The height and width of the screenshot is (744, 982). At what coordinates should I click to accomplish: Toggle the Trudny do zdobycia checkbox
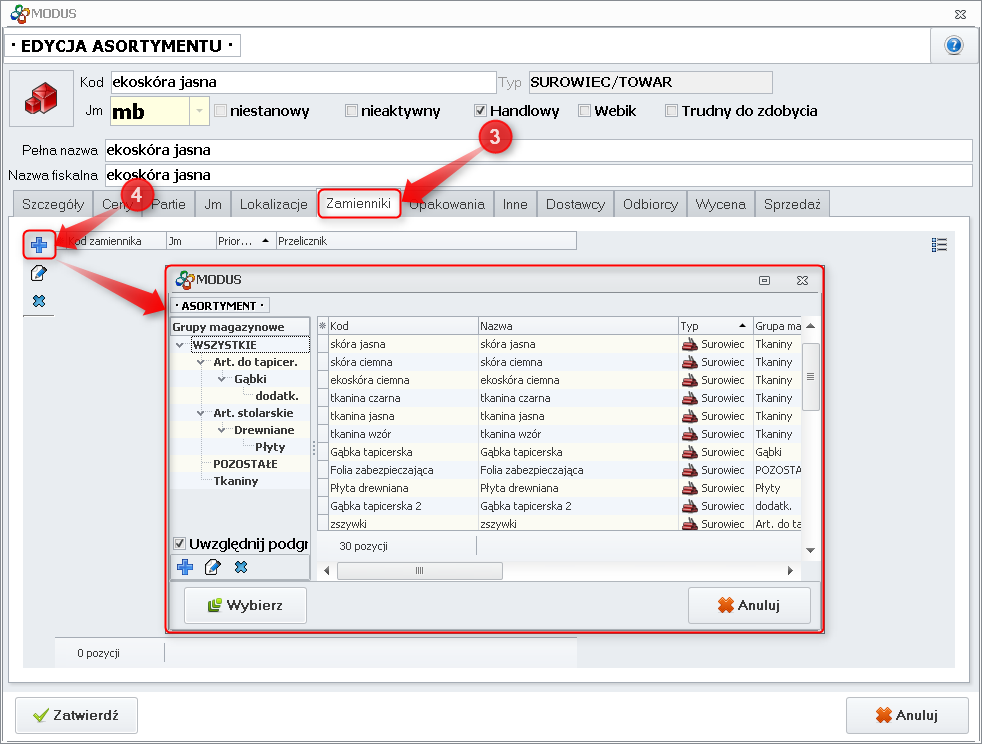click(x=672, y=111)
